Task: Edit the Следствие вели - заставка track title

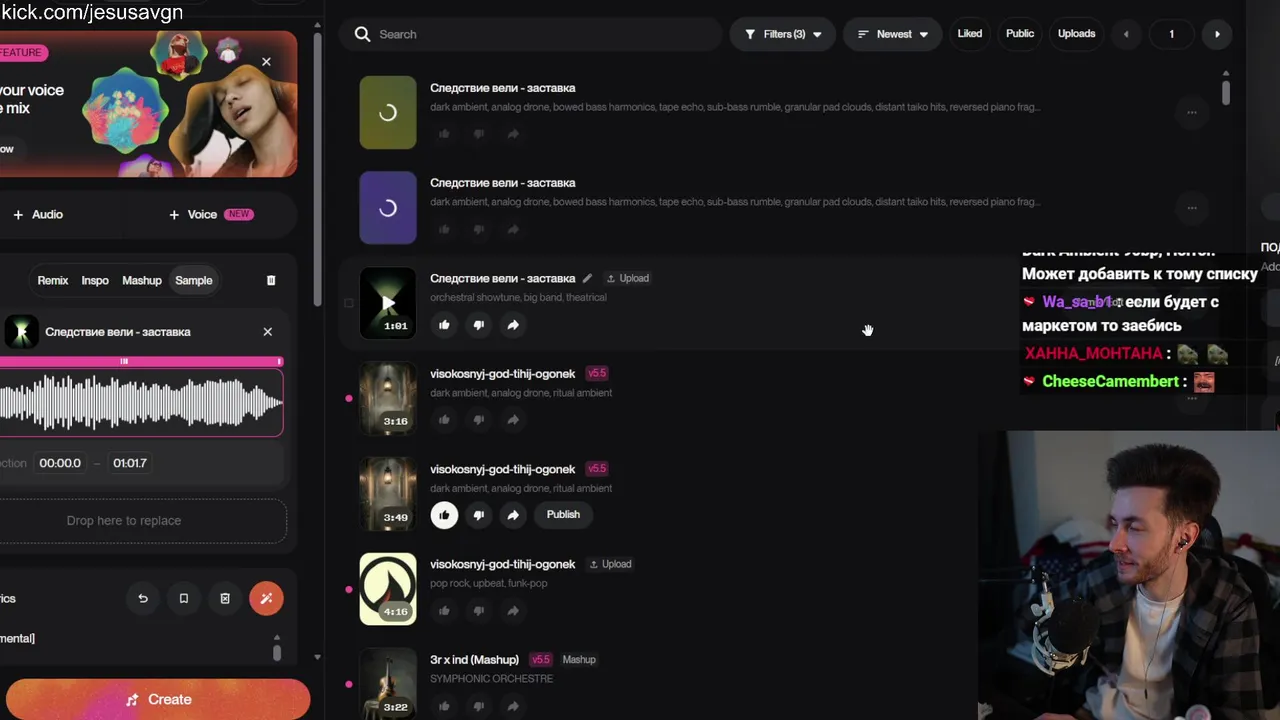Action: [x=588, y=279]
